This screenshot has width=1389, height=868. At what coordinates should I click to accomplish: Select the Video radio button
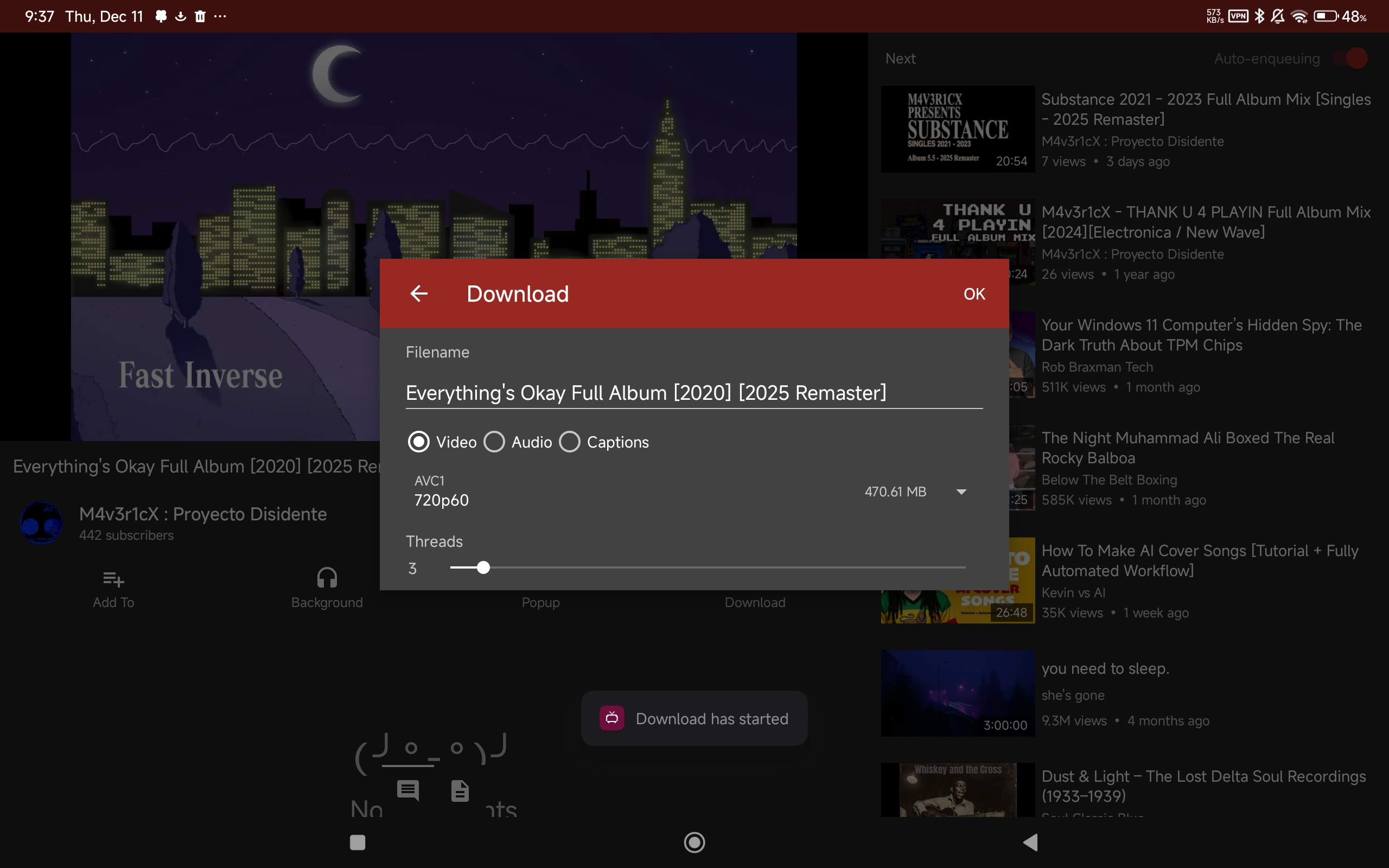(418, 442)
